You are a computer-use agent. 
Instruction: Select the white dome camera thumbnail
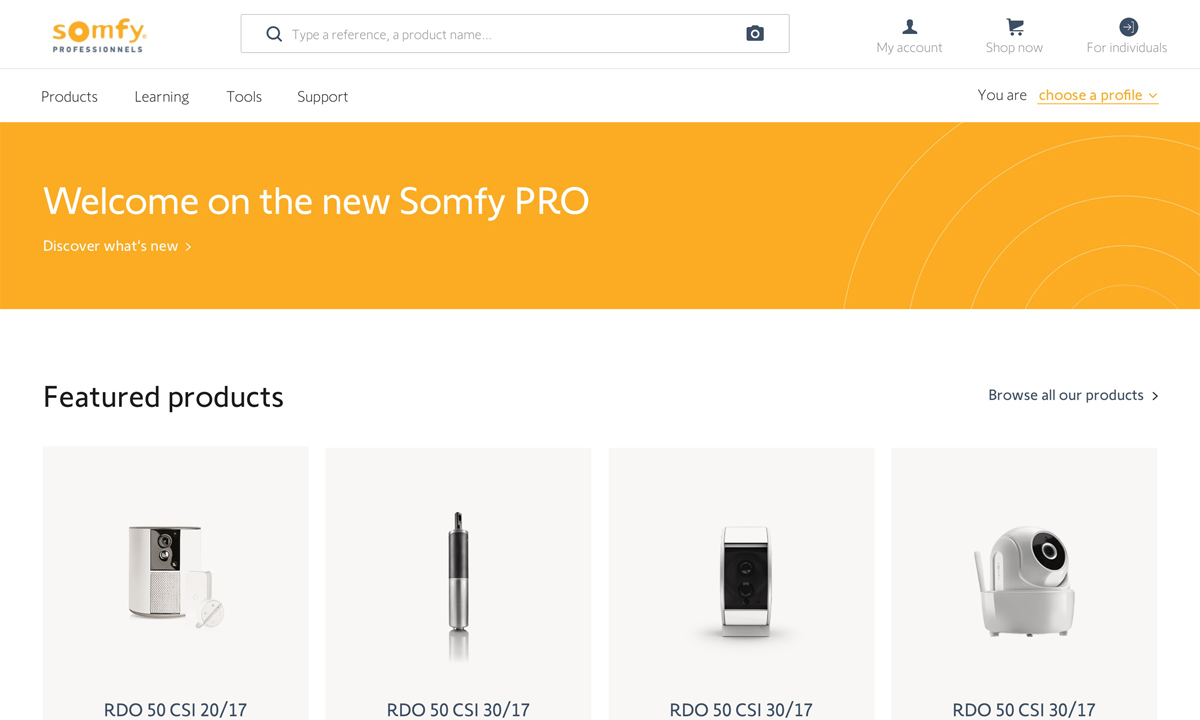(x=1024, y=580)
